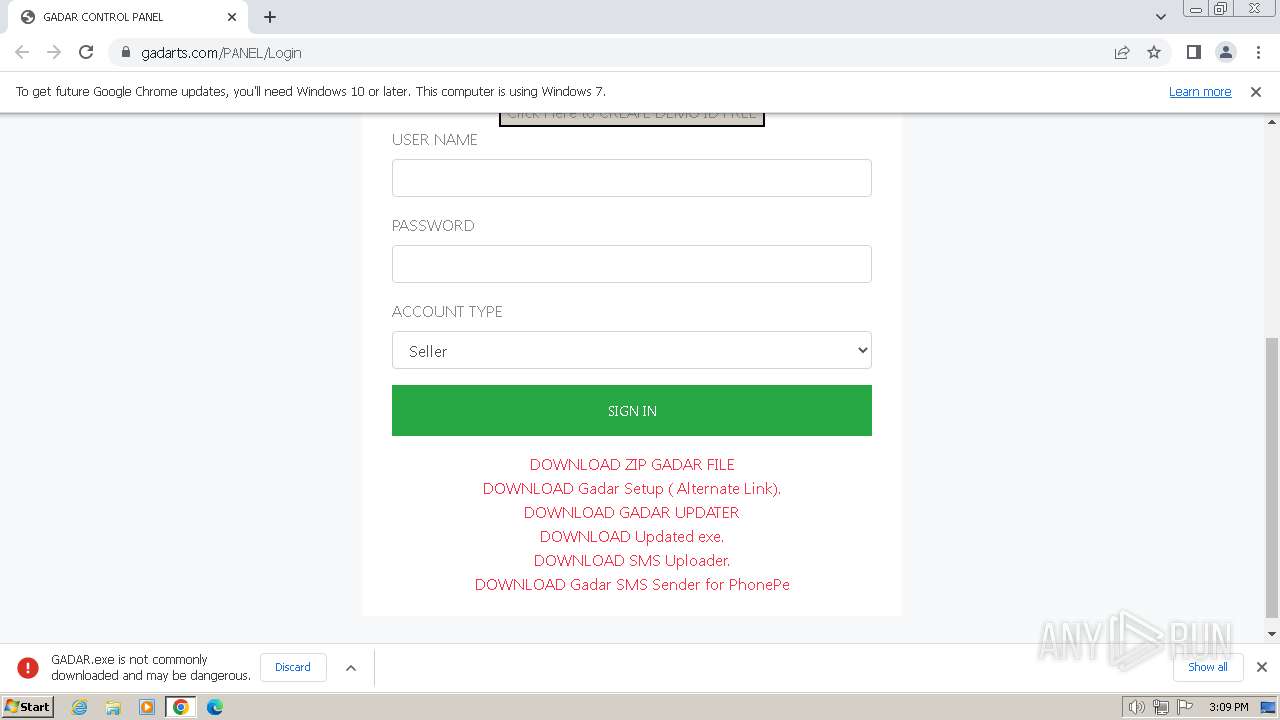Screen dimensions: 1280x720
Task: Open Windows Media Player from taskbar
Action: tap(147, 706)
